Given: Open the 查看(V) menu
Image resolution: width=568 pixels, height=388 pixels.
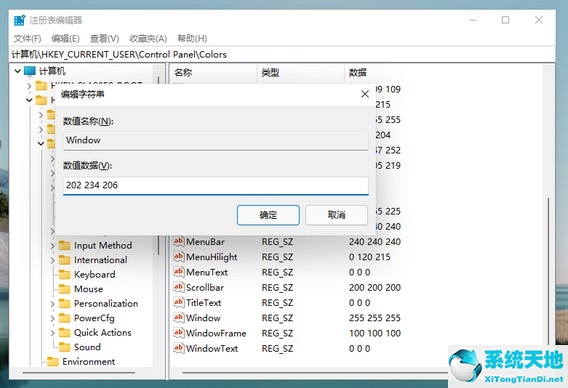Looking at the screenshot, I should pyautogui.click(x=104, y=38).
